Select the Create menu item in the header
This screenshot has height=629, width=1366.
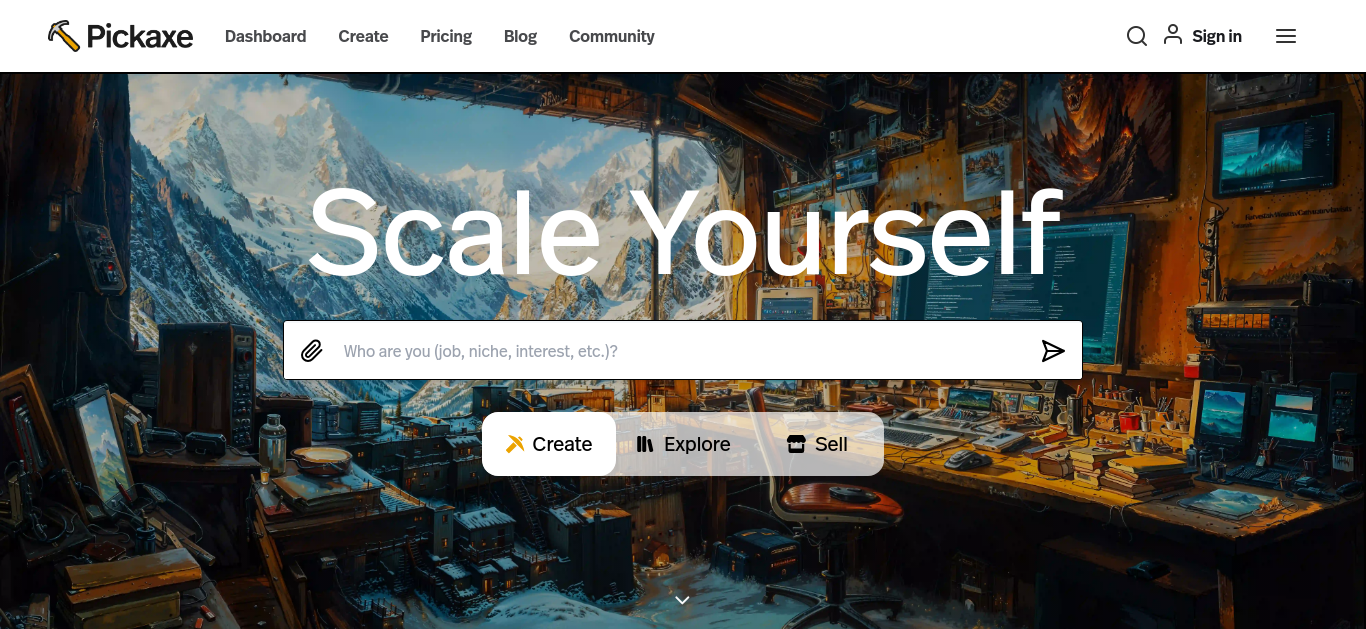tap(363, 36)
